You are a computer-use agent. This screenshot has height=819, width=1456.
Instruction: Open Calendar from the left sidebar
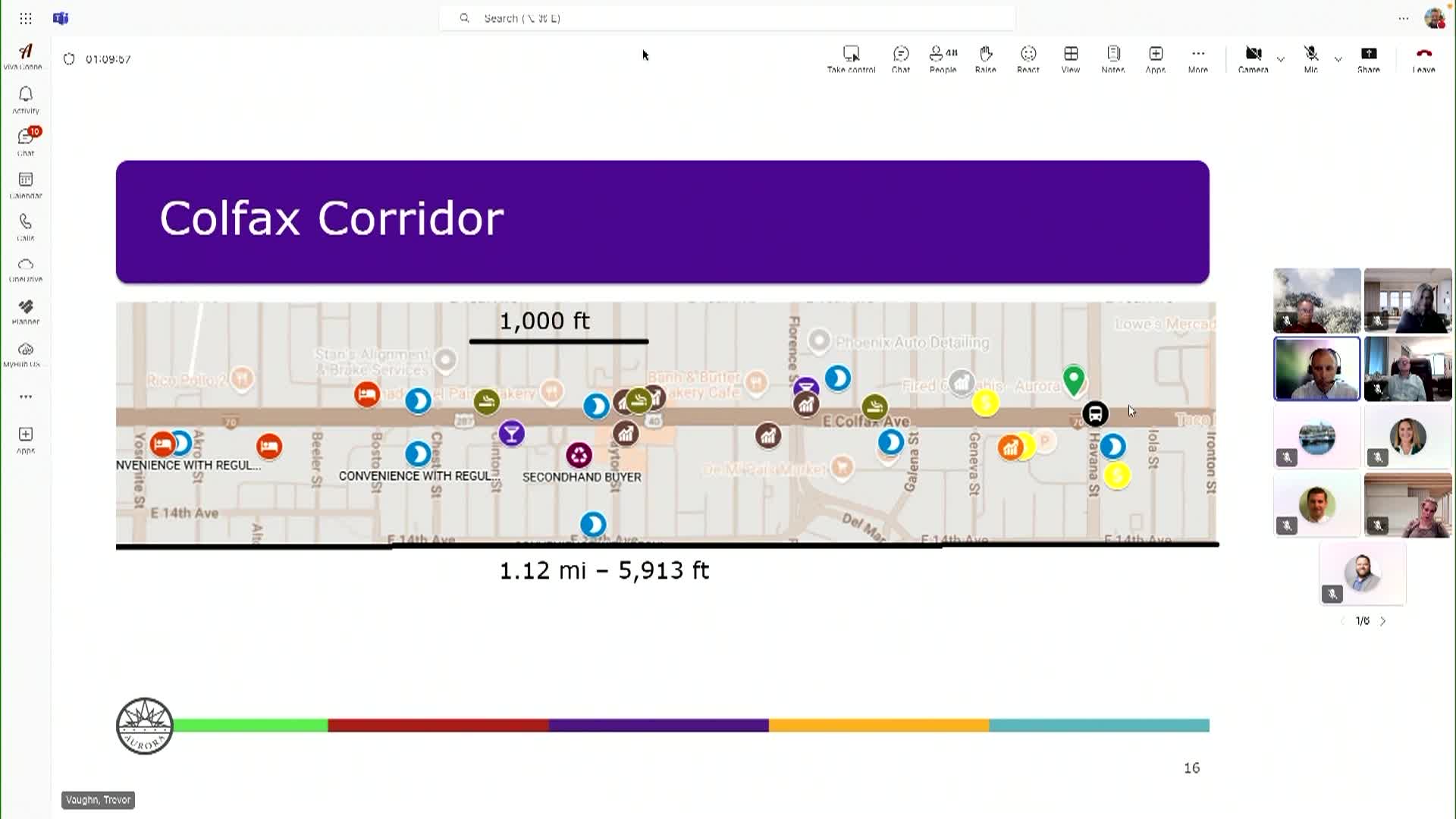click(26, 184)
